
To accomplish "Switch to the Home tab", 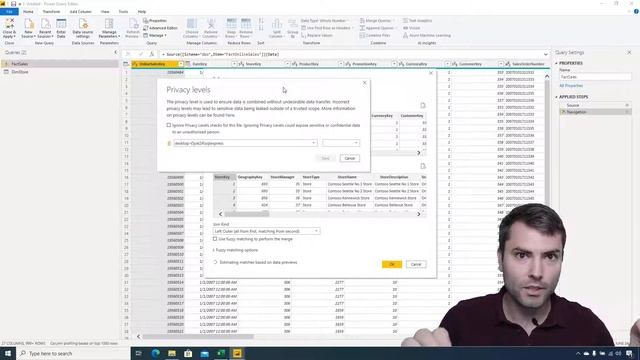I will 28,11.
